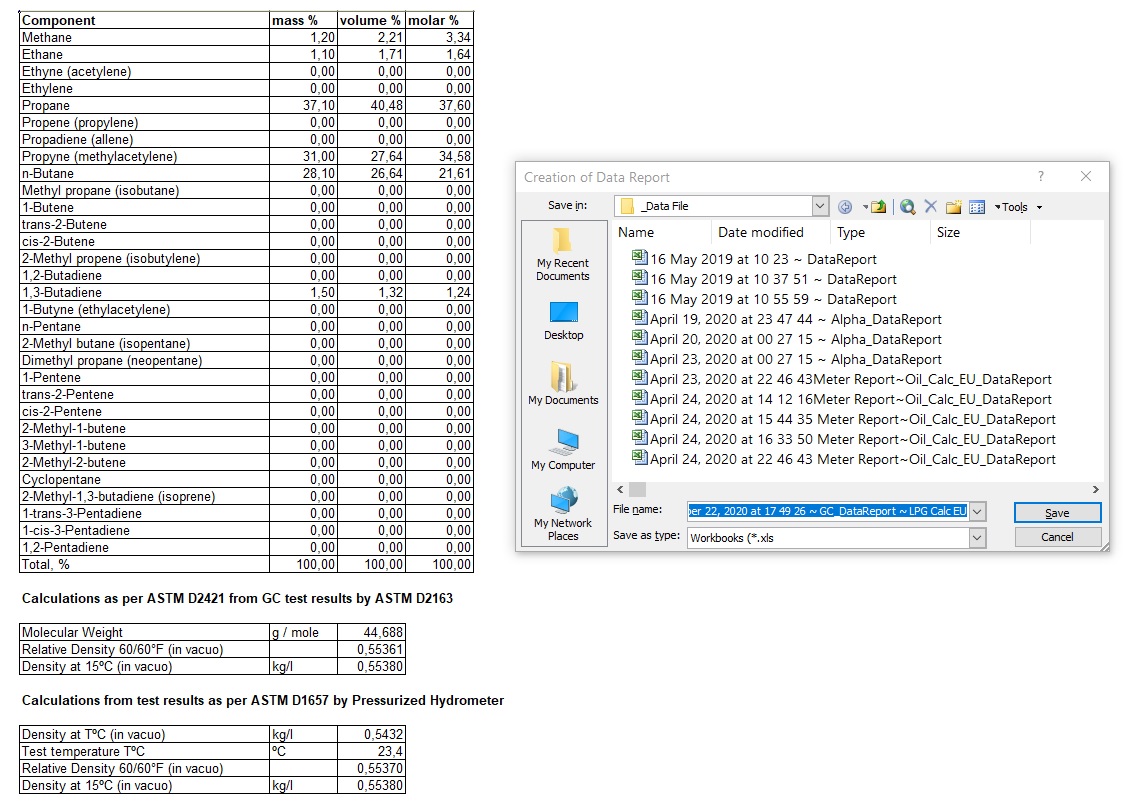1133x811 pixels.
Task: Click the dialog help question mark
Action: (x=1041, y=176)
